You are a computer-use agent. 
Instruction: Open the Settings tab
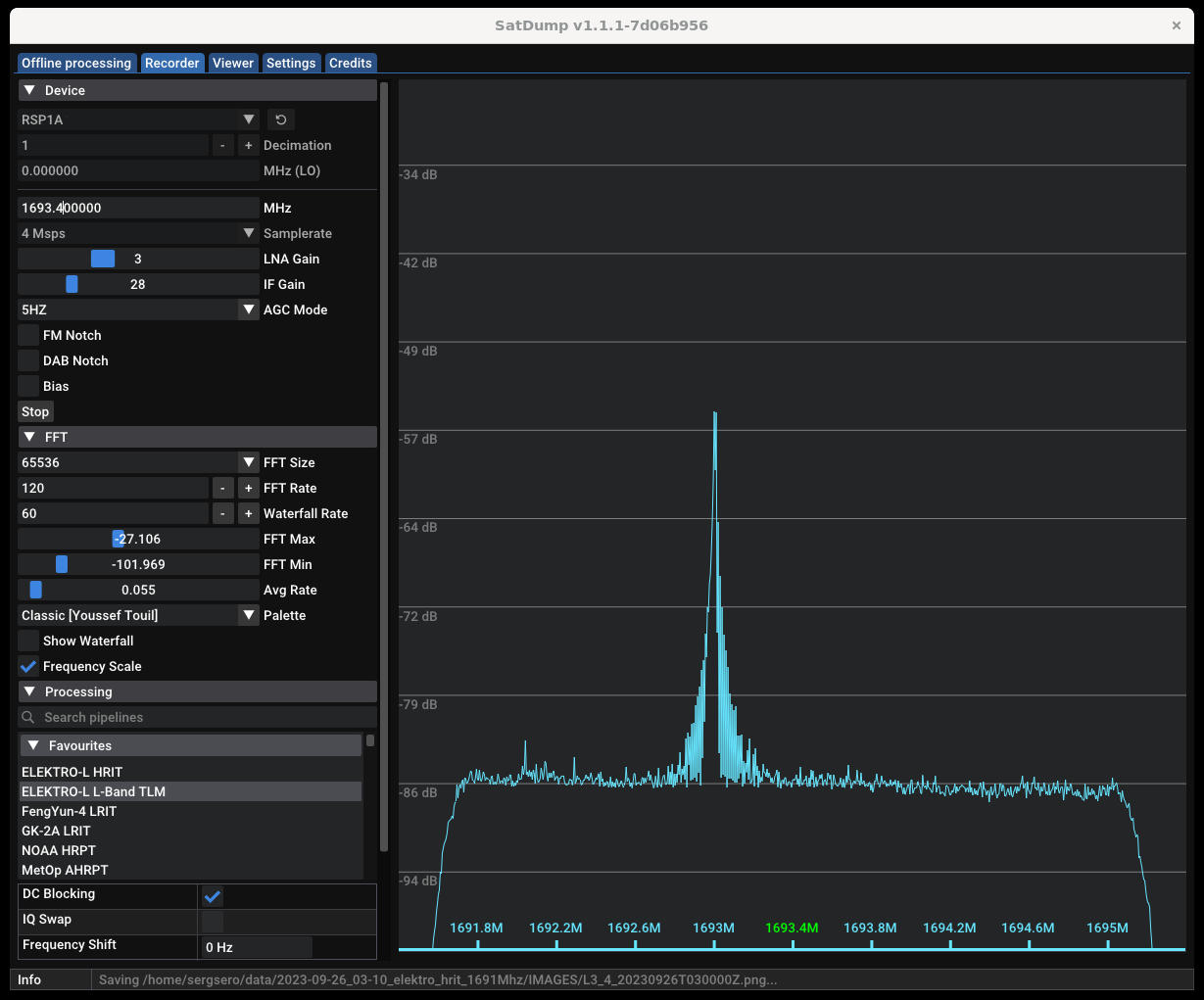tap(291, 62)
